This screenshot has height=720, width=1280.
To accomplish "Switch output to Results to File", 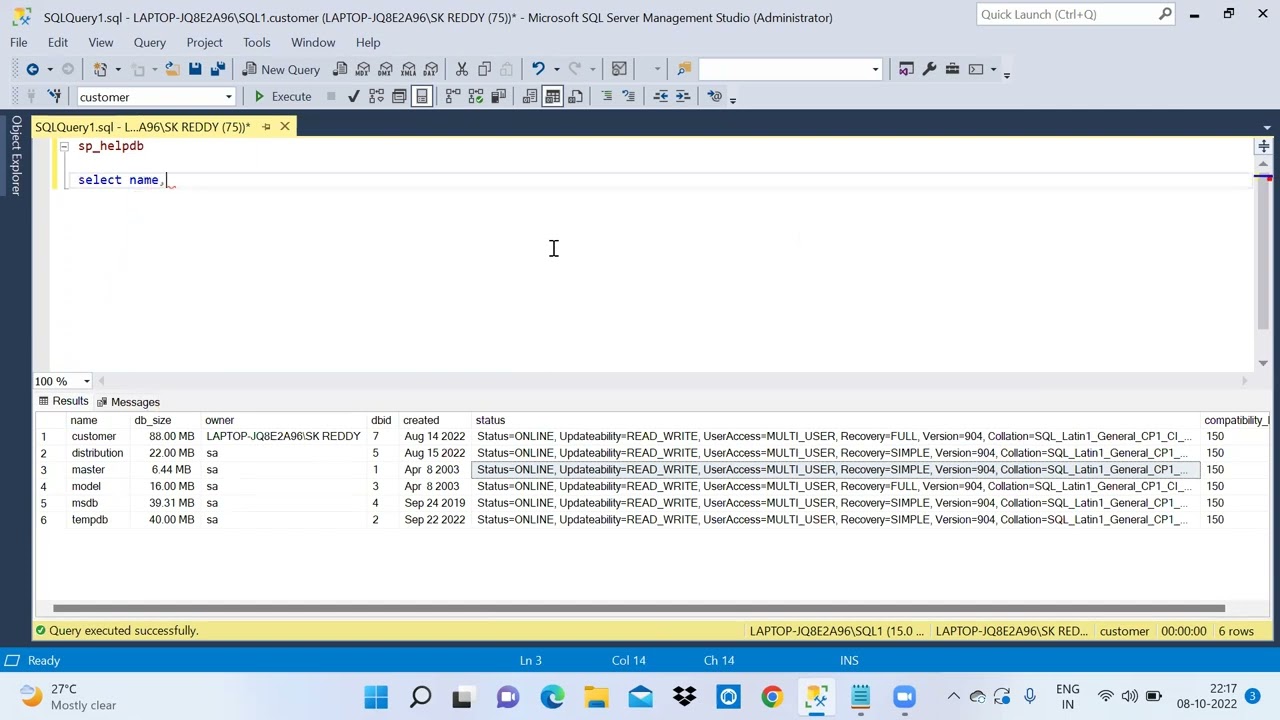I will (x=576, y=96).
